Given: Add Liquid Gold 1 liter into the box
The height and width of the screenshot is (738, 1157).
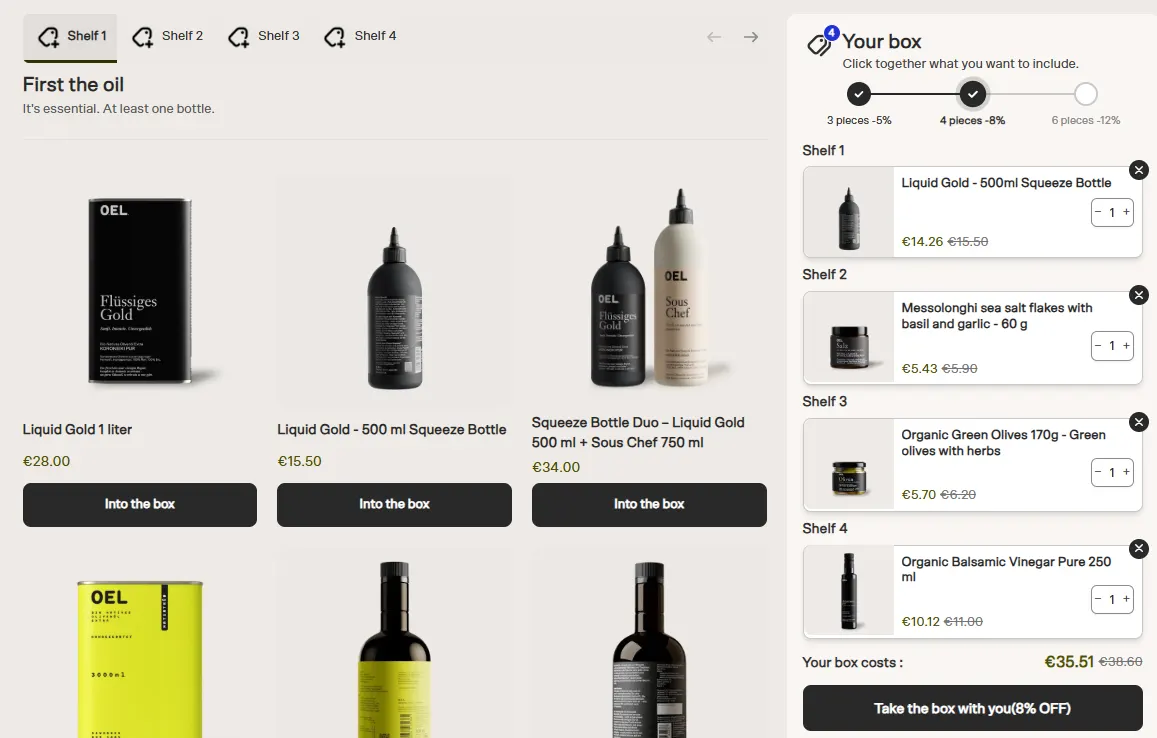Looking at the screenshot, I should coord(139,505).
